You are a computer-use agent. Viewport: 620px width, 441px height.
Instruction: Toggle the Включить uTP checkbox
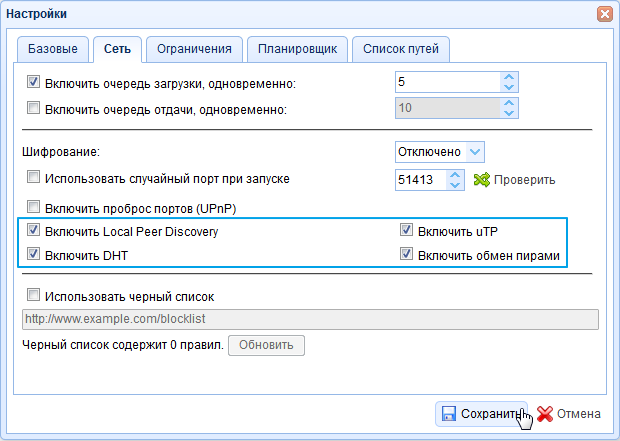(406, 231)
